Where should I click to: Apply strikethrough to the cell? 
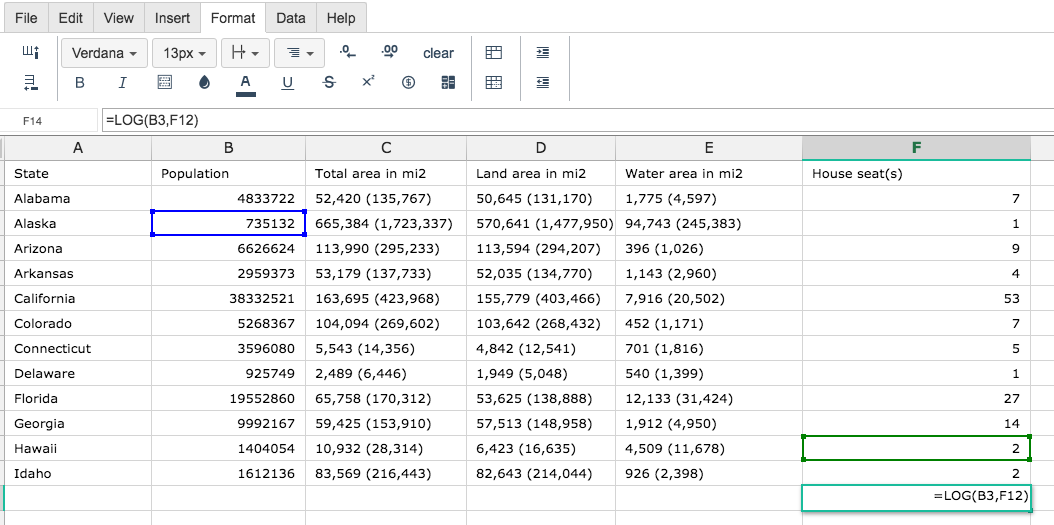[x=329, y=83]
